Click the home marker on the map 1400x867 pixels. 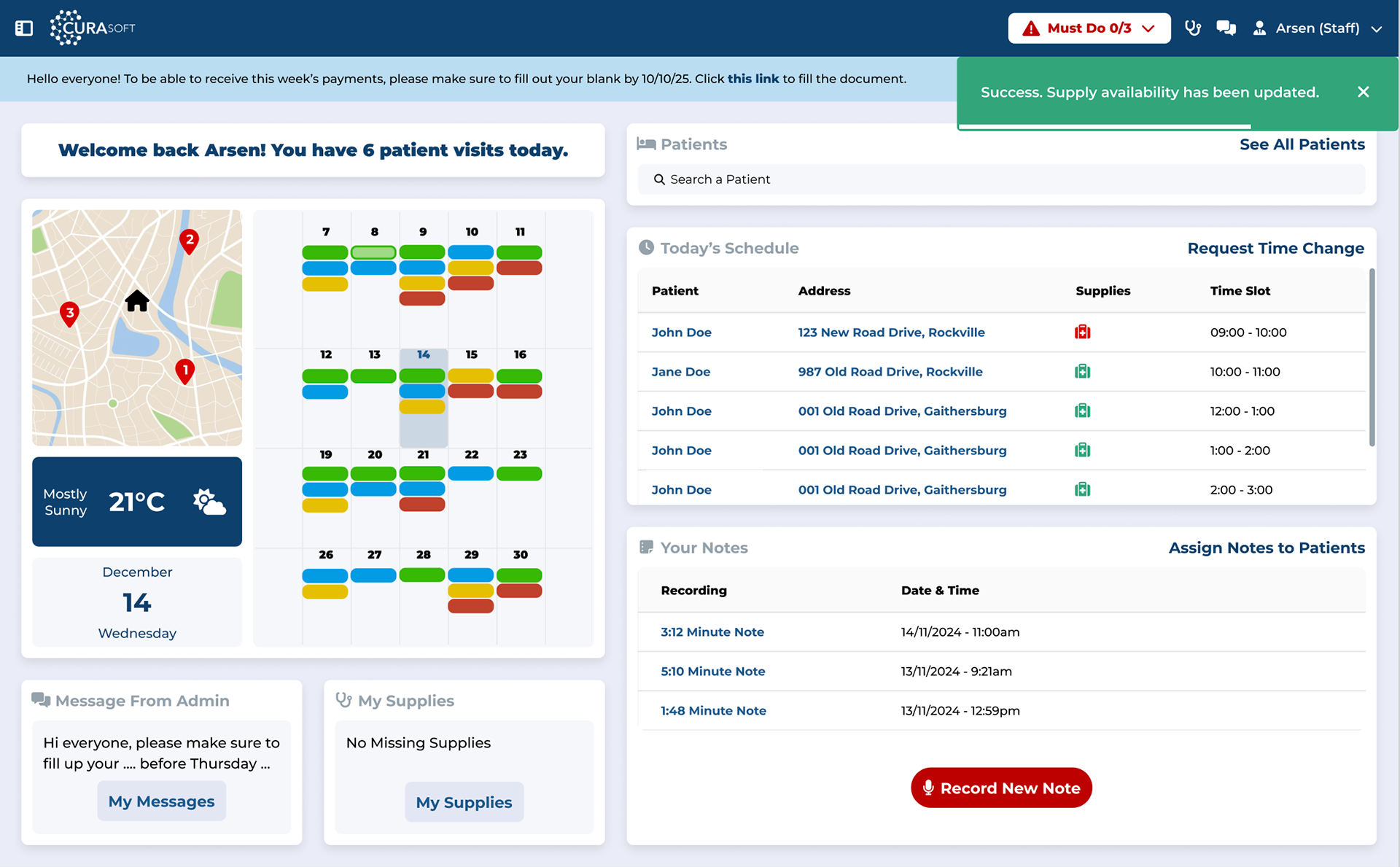point(137,300)
